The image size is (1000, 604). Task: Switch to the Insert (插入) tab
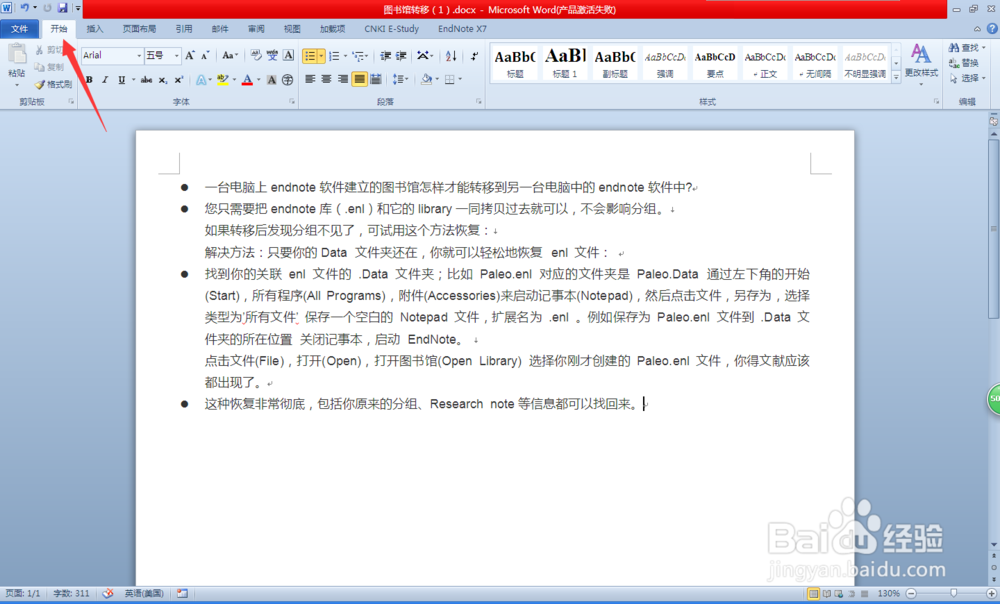tap(94, 29)
